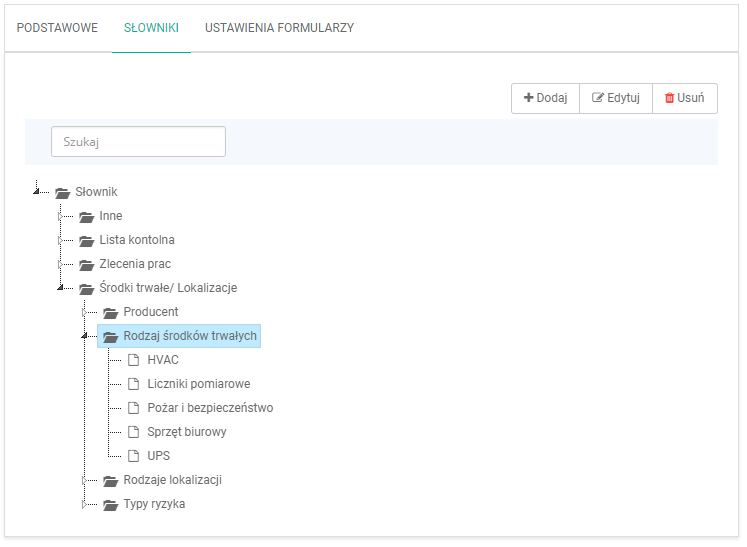Screen dimensions: 747x547
Task: Click the Lista kontolna folder icon
Action: click(87, 241)
